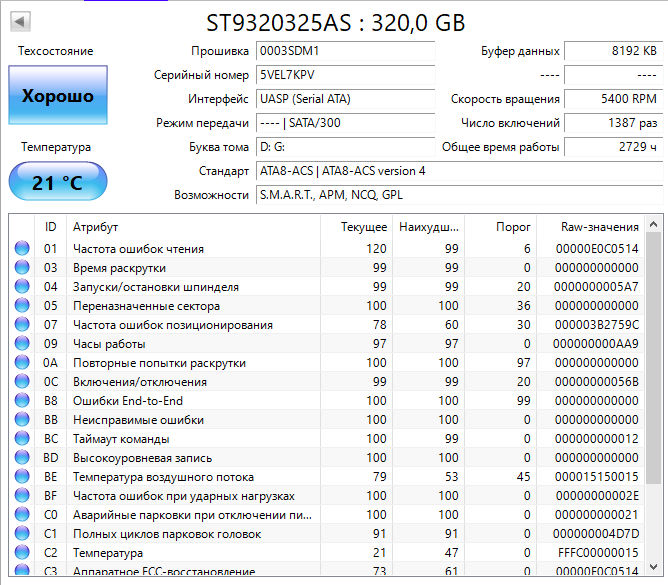Click status orb for attribute BE airflow temperature

tap(22, 477)
